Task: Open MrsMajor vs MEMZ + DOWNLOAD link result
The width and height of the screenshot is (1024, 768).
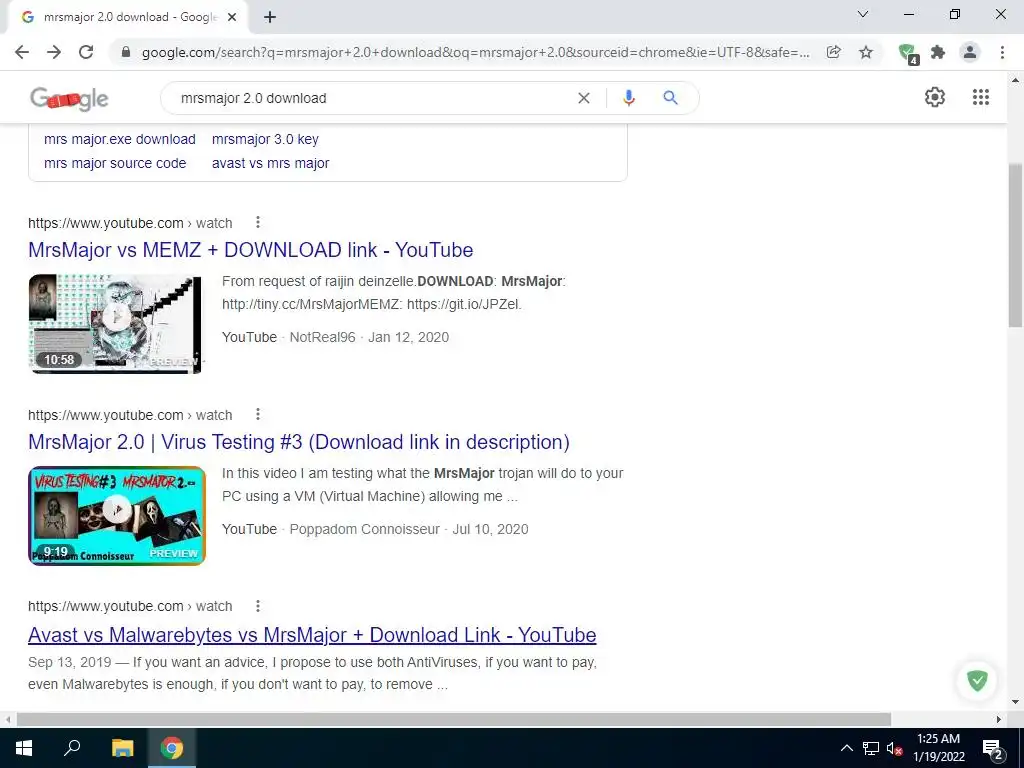Action: click(x=251, y=250)
